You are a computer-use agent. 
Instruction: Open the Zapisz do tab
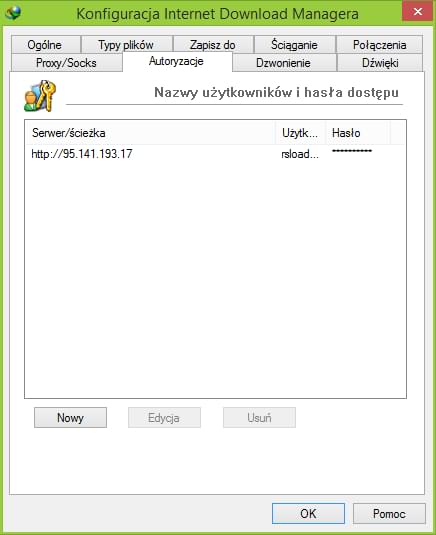(x=213, y=45)
